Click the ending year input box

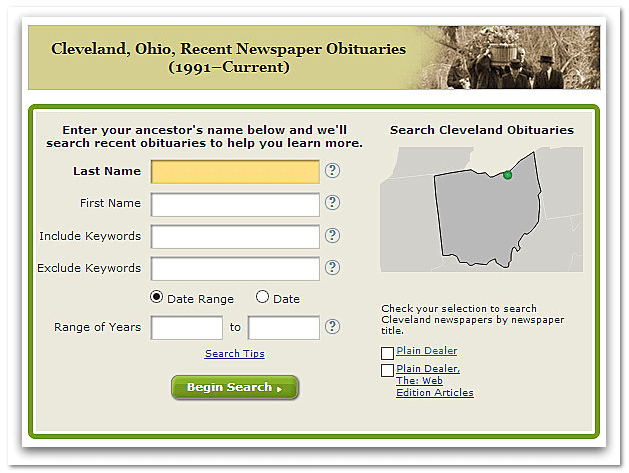click(x=284, y=328)
